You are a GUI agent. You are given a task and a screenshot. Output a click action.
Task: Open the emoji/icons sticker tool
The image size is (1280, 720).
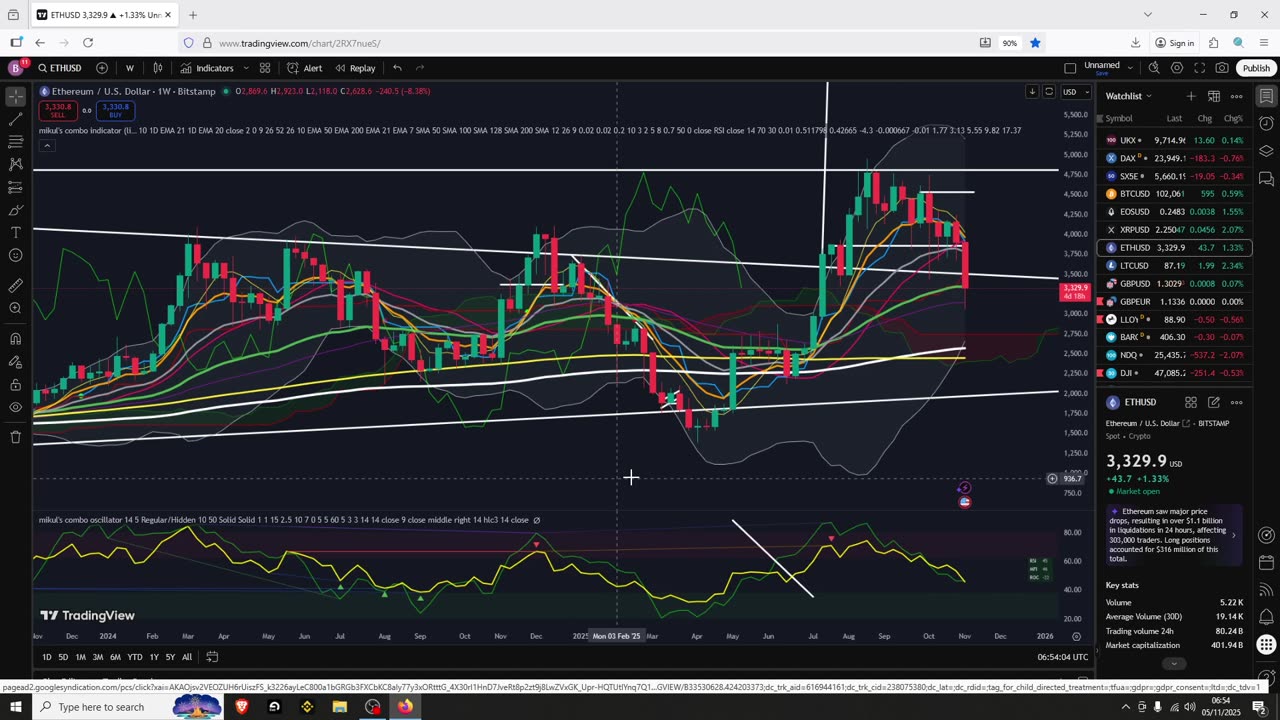(x=15, y=255)
